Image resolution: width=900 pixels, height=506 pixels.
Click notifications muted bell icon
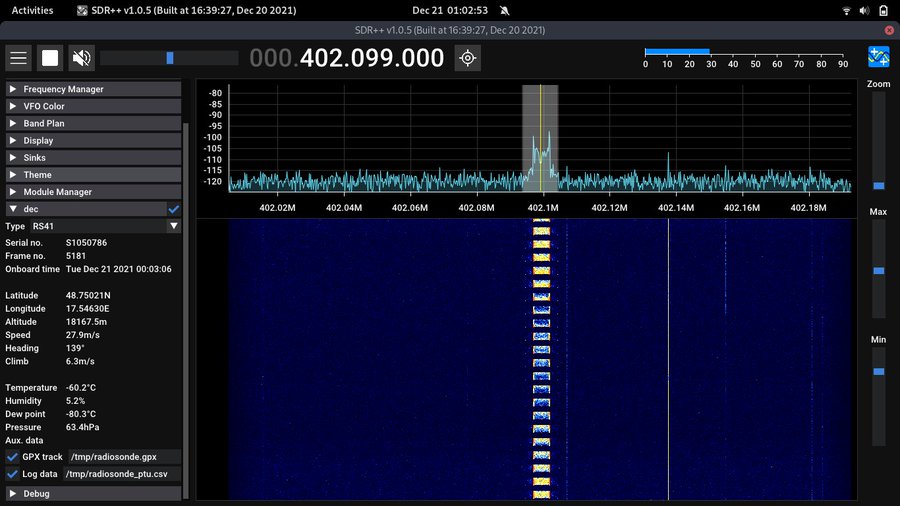505,10
